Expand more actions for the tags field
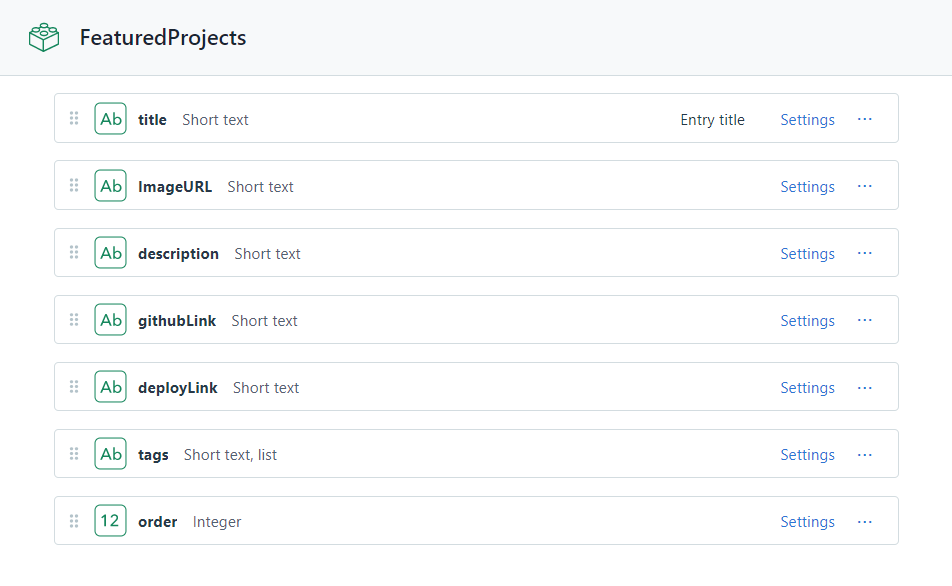Viewport: 952px width, 586px height. click(865, 454)
